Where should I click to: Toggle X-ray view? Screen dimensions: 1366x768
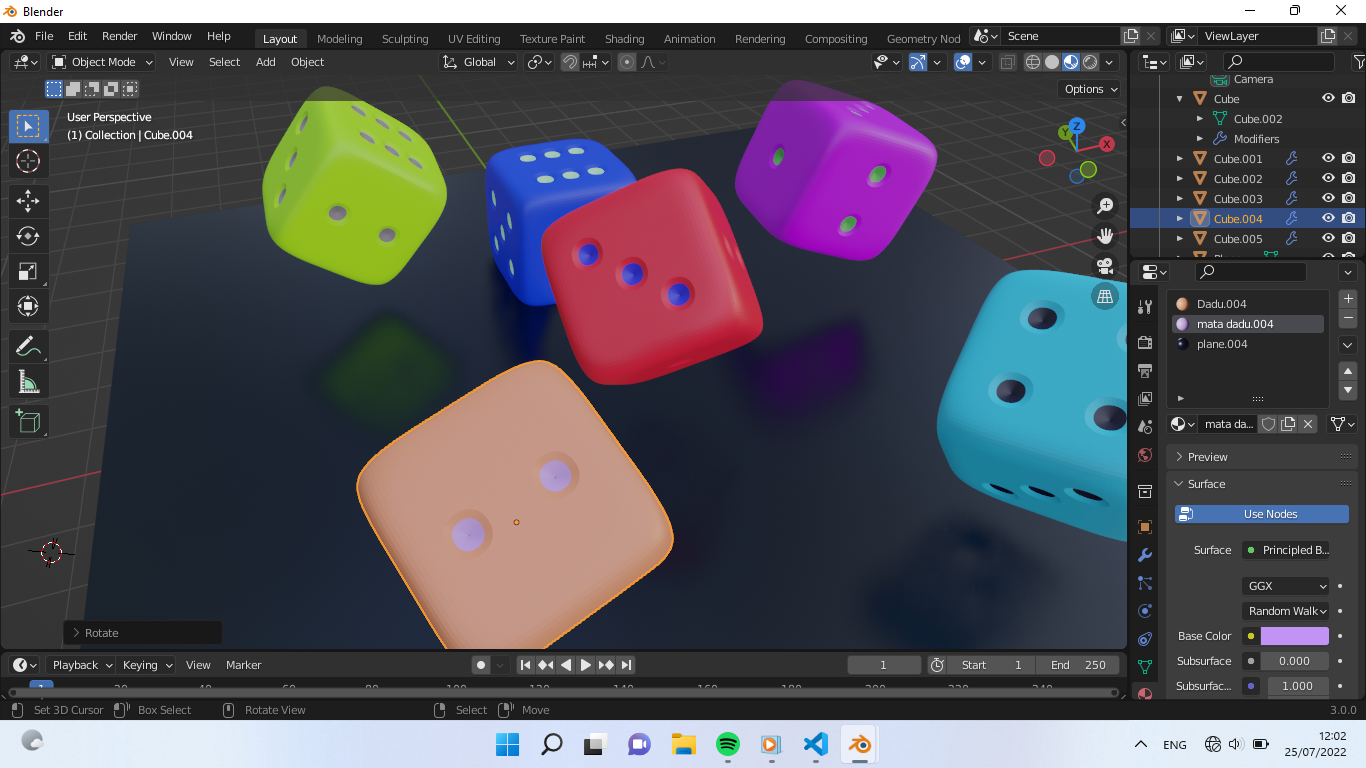(1008, 62)
